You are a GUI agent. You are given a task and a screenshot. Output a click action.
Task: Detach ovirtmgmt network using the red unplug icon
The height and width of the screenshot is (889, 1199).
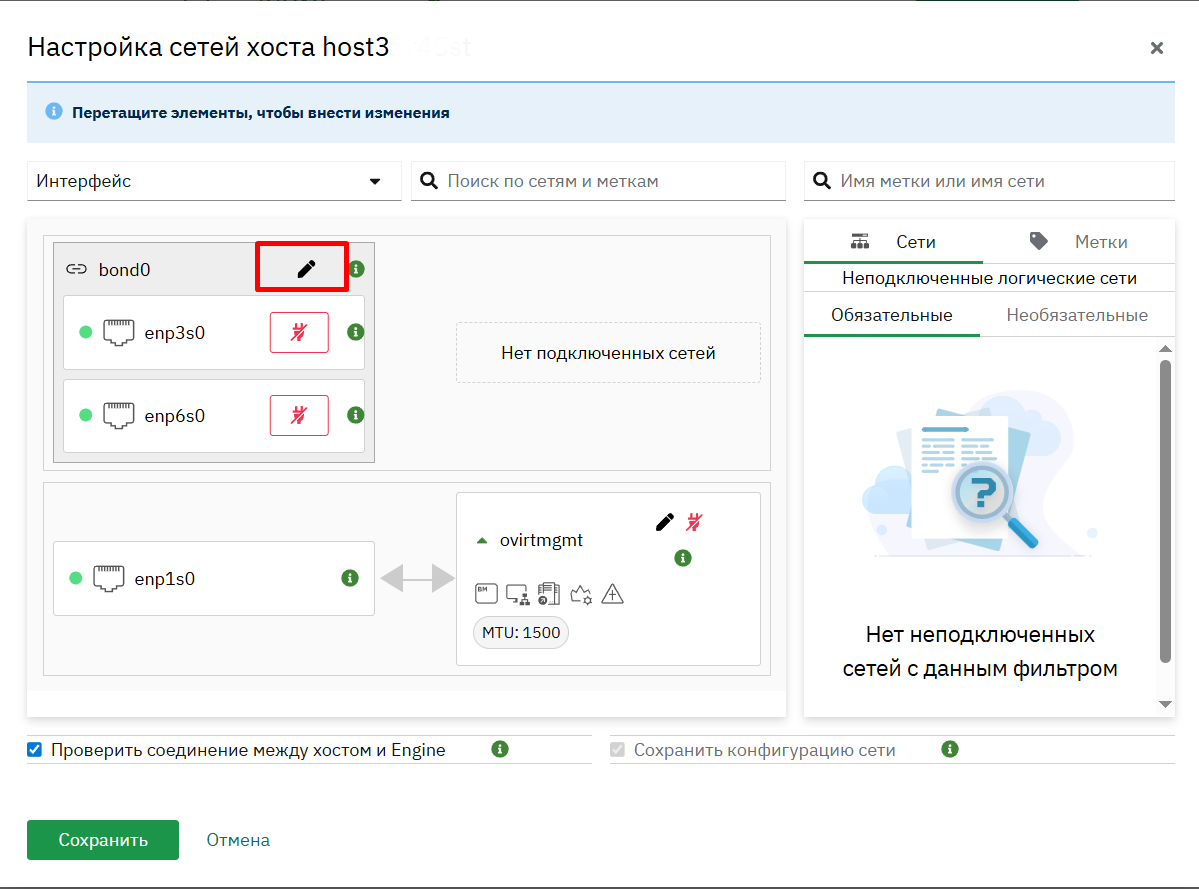[694, 522]
